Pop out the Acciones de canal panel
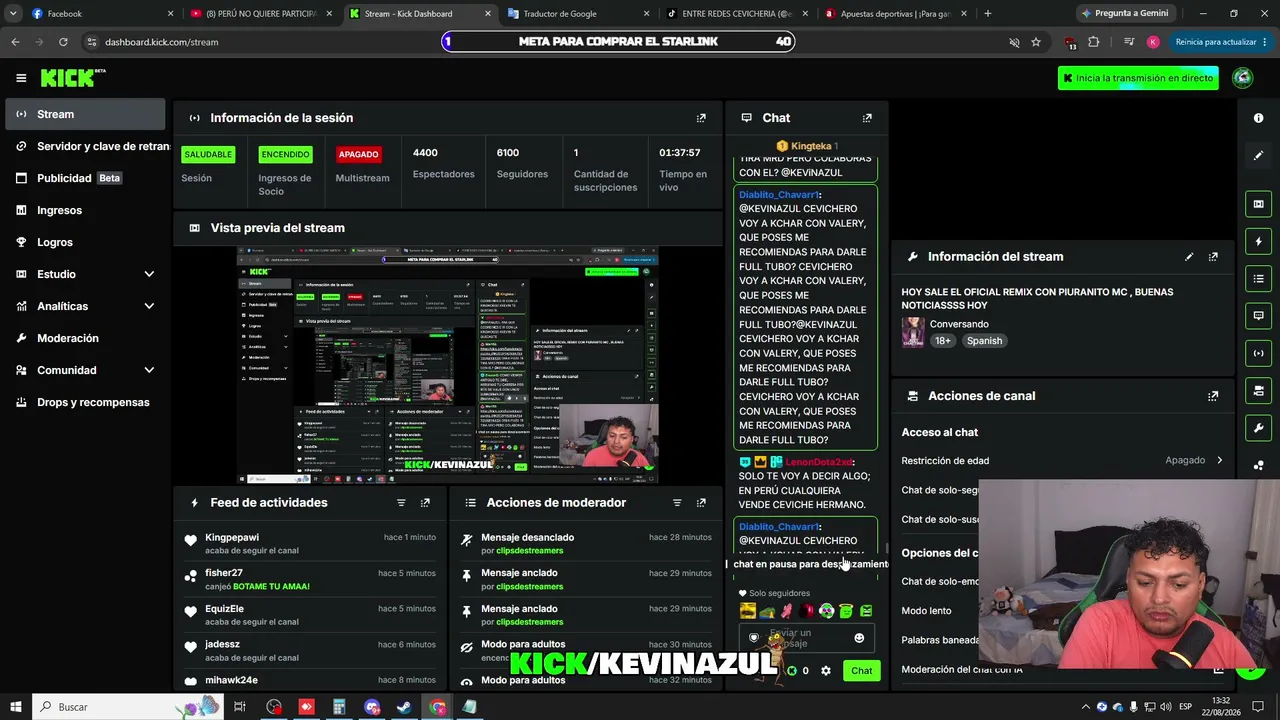 pos(1213,396)
